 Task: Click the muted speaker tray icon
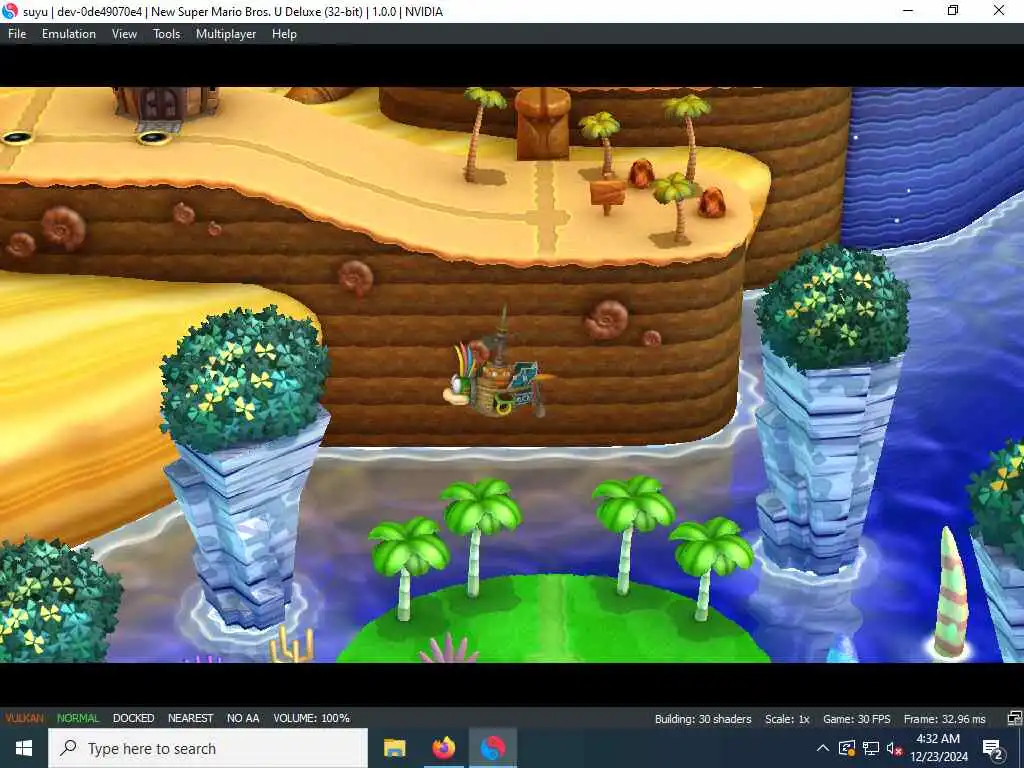click(894, 748)
